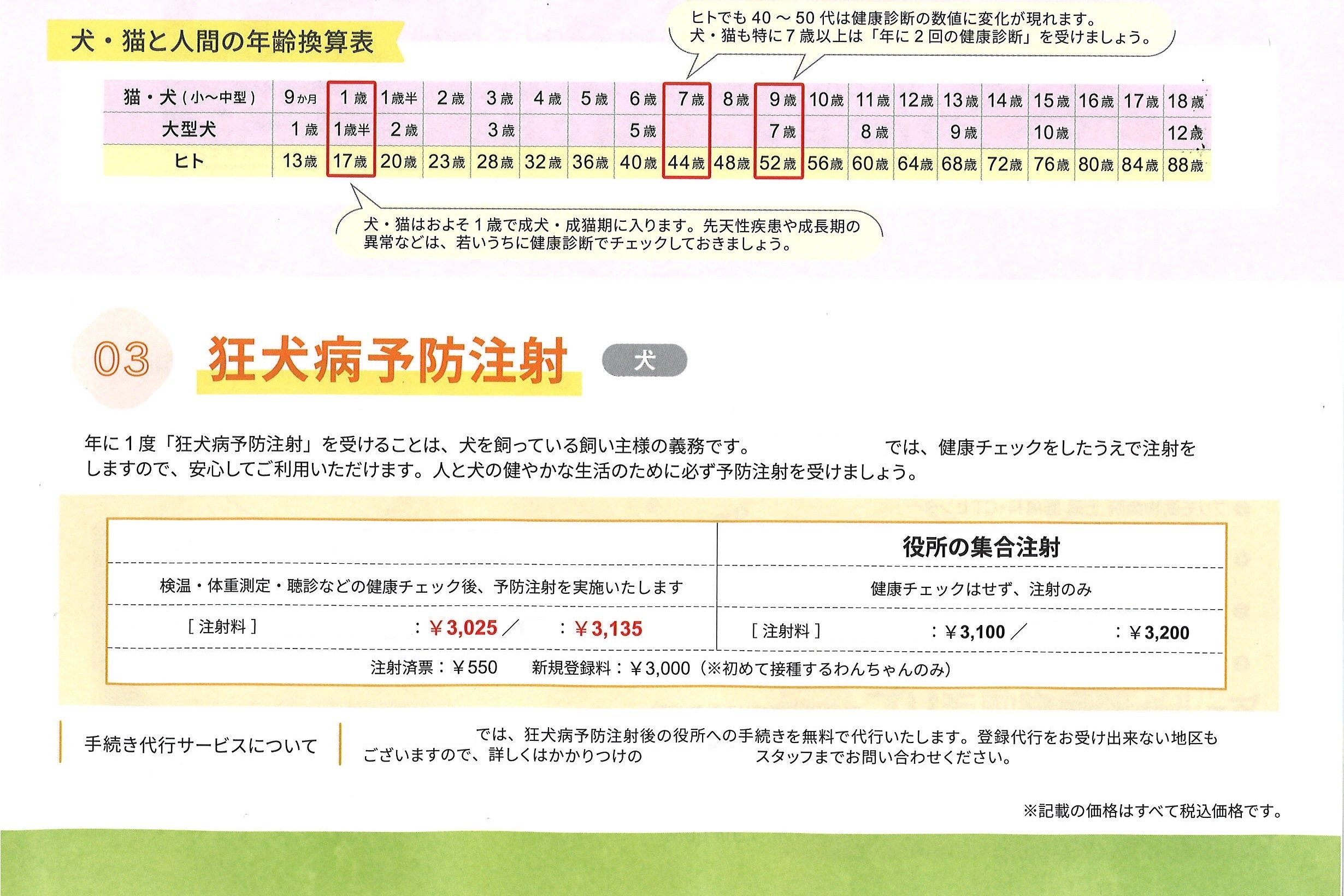Click the 新規登録料:¥3,000 text
This screenshot has height=896, width=1344.
point(610,668)
